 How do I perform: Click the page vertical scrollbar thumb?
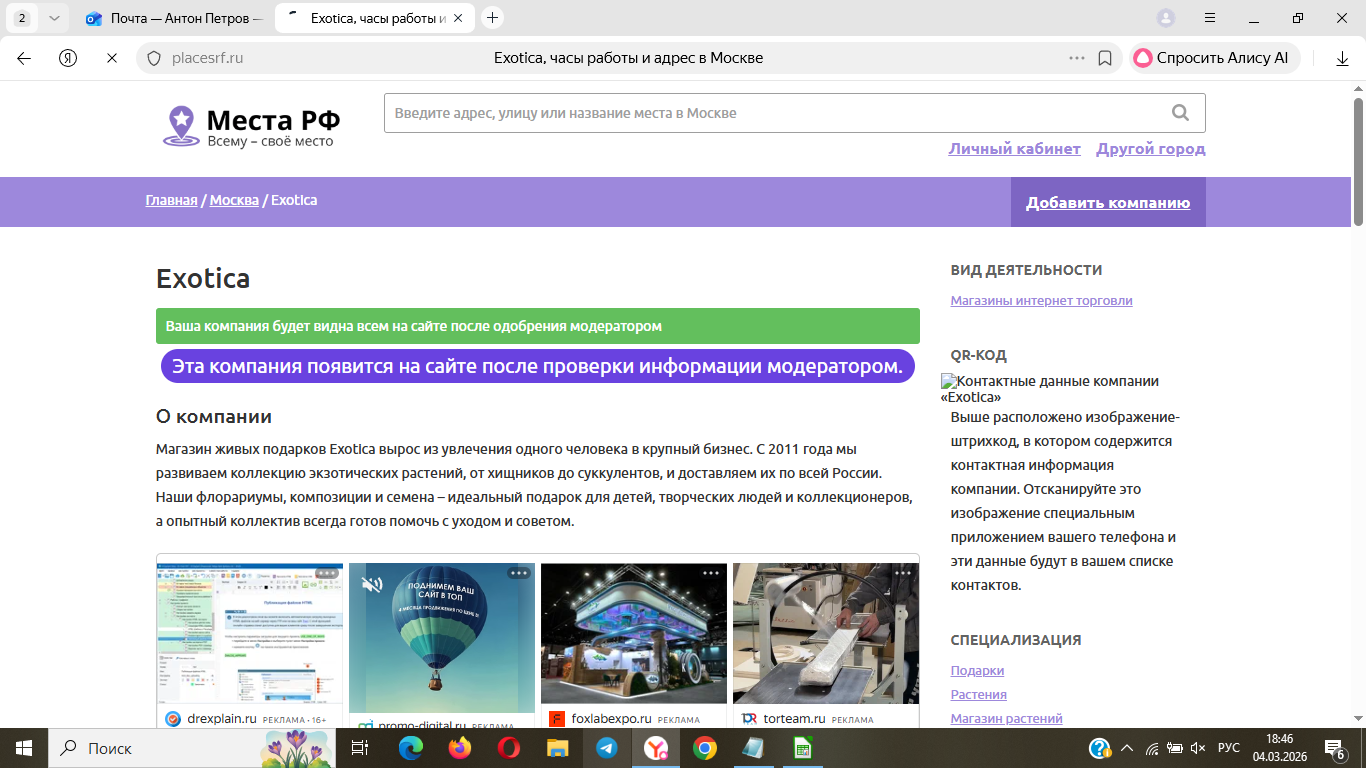point(1359,160)
